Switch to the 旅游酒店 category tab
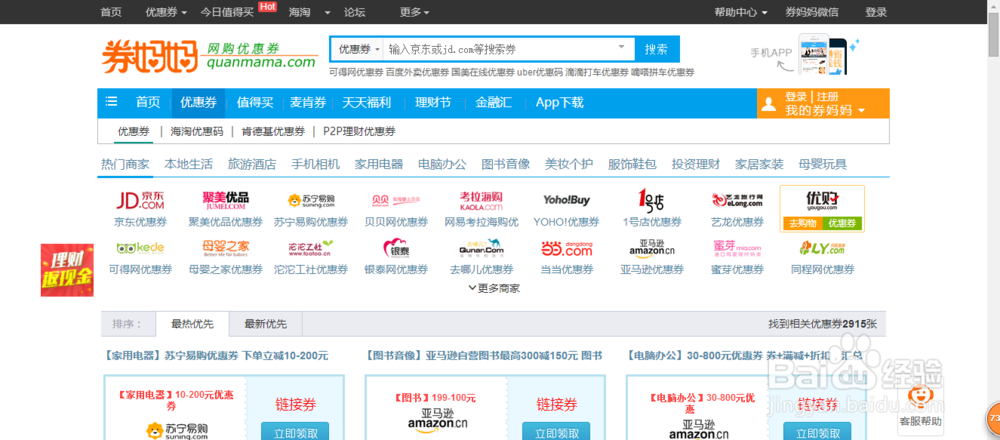Viewport: 1000px width, 440px height. [252, 165]
